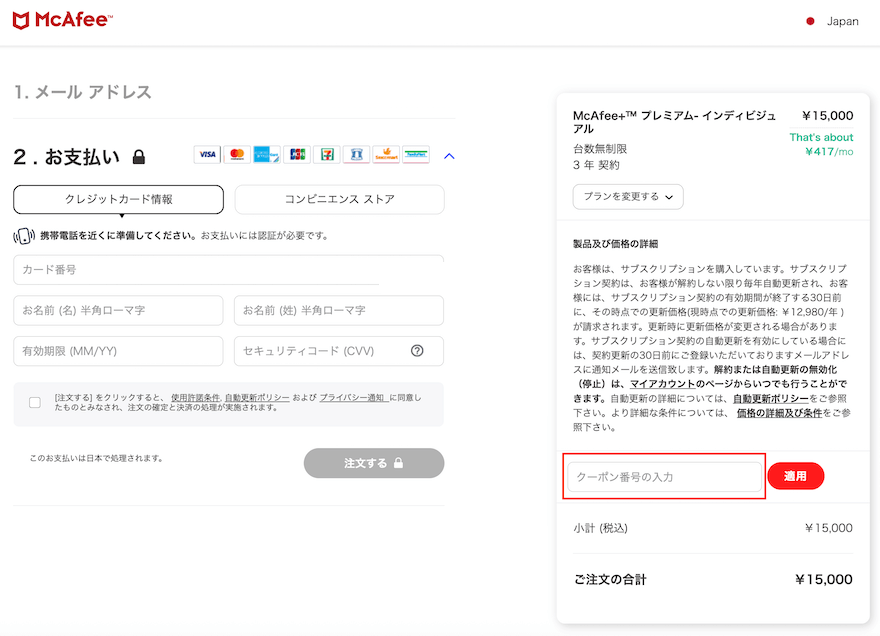Click the 有効期限 (MM/YY) field
The width and height of the screenshot is (880, 636).
click(118, 351)
